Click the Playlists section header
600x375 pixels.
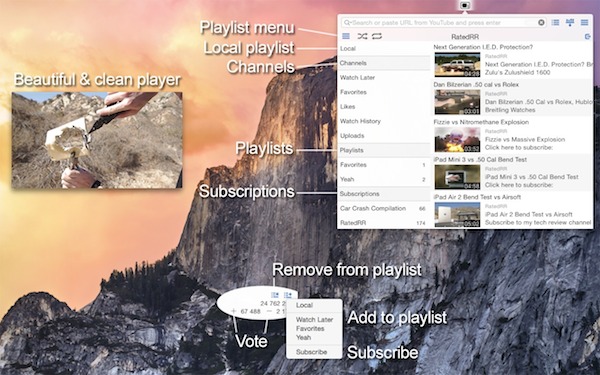click(384, 150)
